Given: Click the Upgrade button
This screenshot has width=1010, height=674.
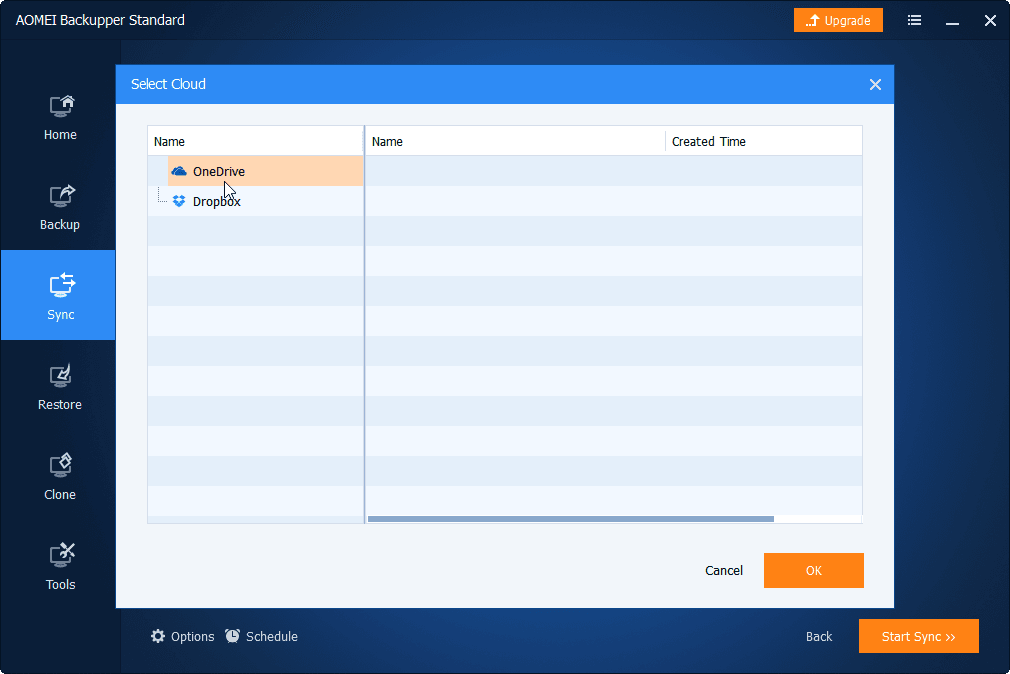Looking at the screenshot, I should point(838,21).
